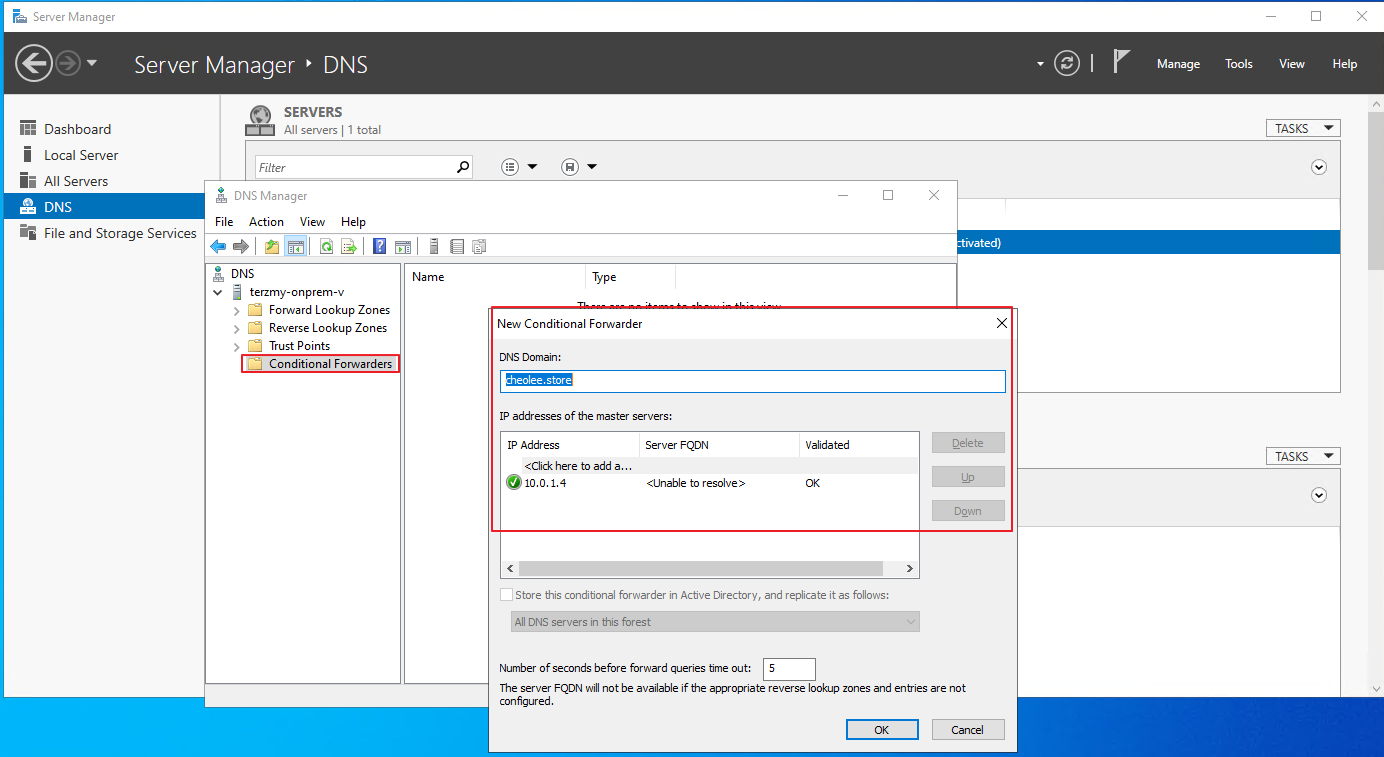The height and width of the screenshot is (757, 1384).
Task: Click the Server Manager back navigation arrow
Action: pos(33,64)
